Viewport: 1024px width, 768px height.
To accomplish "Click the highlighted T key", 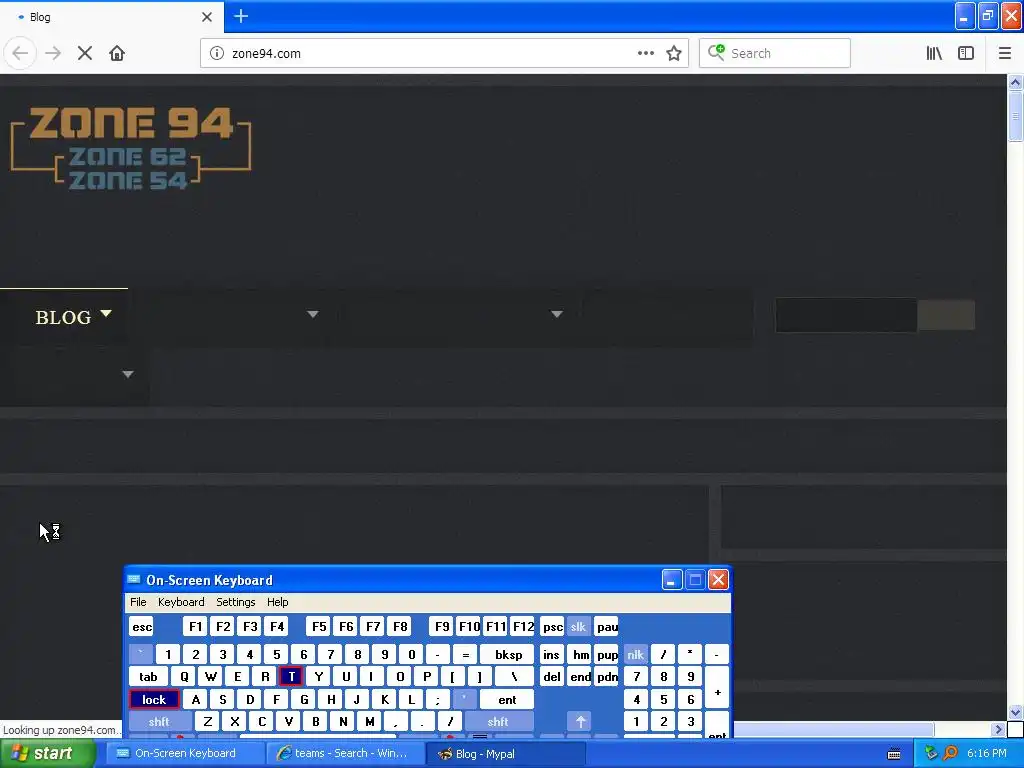I will tap(291, 677).
